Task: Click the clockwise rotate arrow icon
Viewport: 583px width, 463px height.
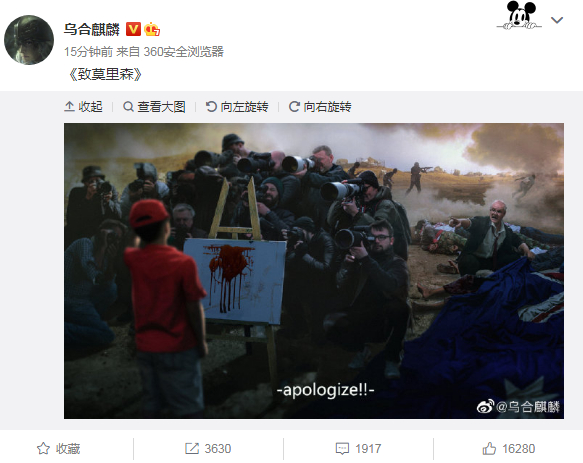Action: 294,107
